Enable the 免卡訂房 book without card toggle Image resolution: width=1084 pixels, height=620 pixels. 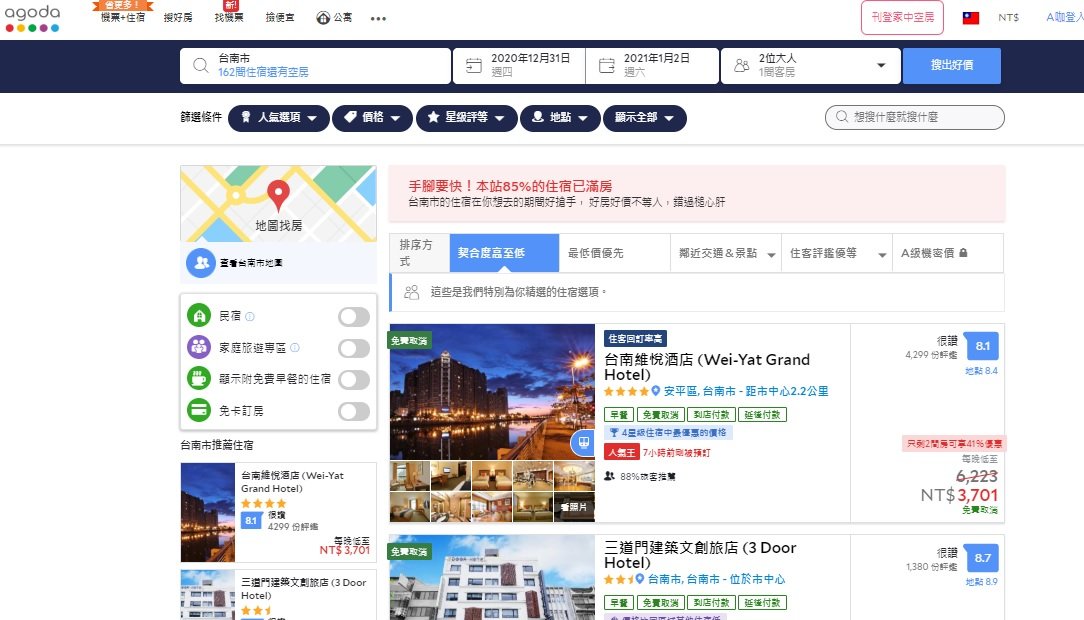pyautogui.click(x=353, y=411)
